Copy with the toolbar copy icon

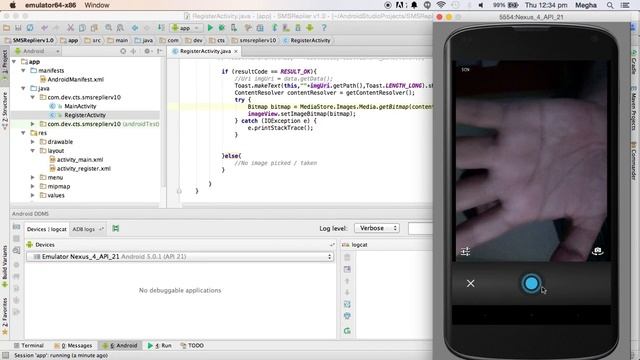coord(82,28)
